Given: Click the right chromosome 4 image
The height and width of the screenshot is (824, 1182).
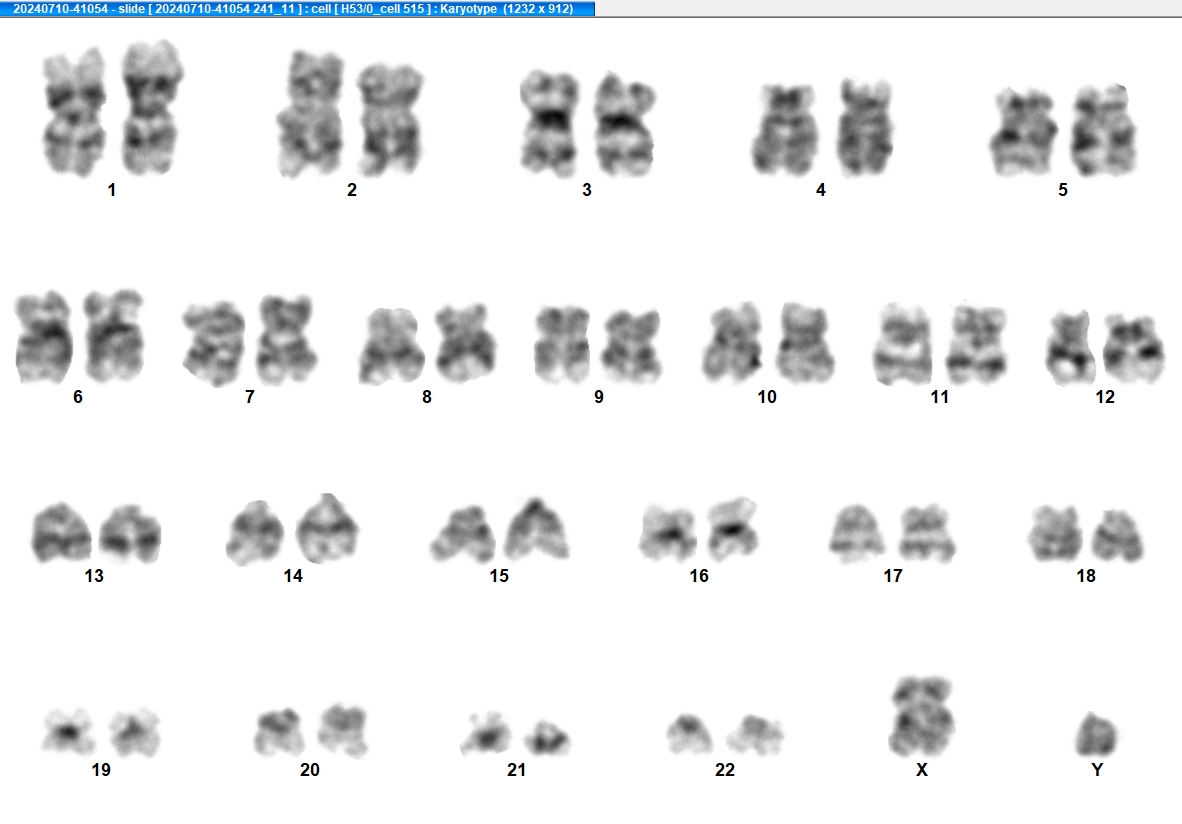Looking at the screenshot, I should click(x=865, y=127).
